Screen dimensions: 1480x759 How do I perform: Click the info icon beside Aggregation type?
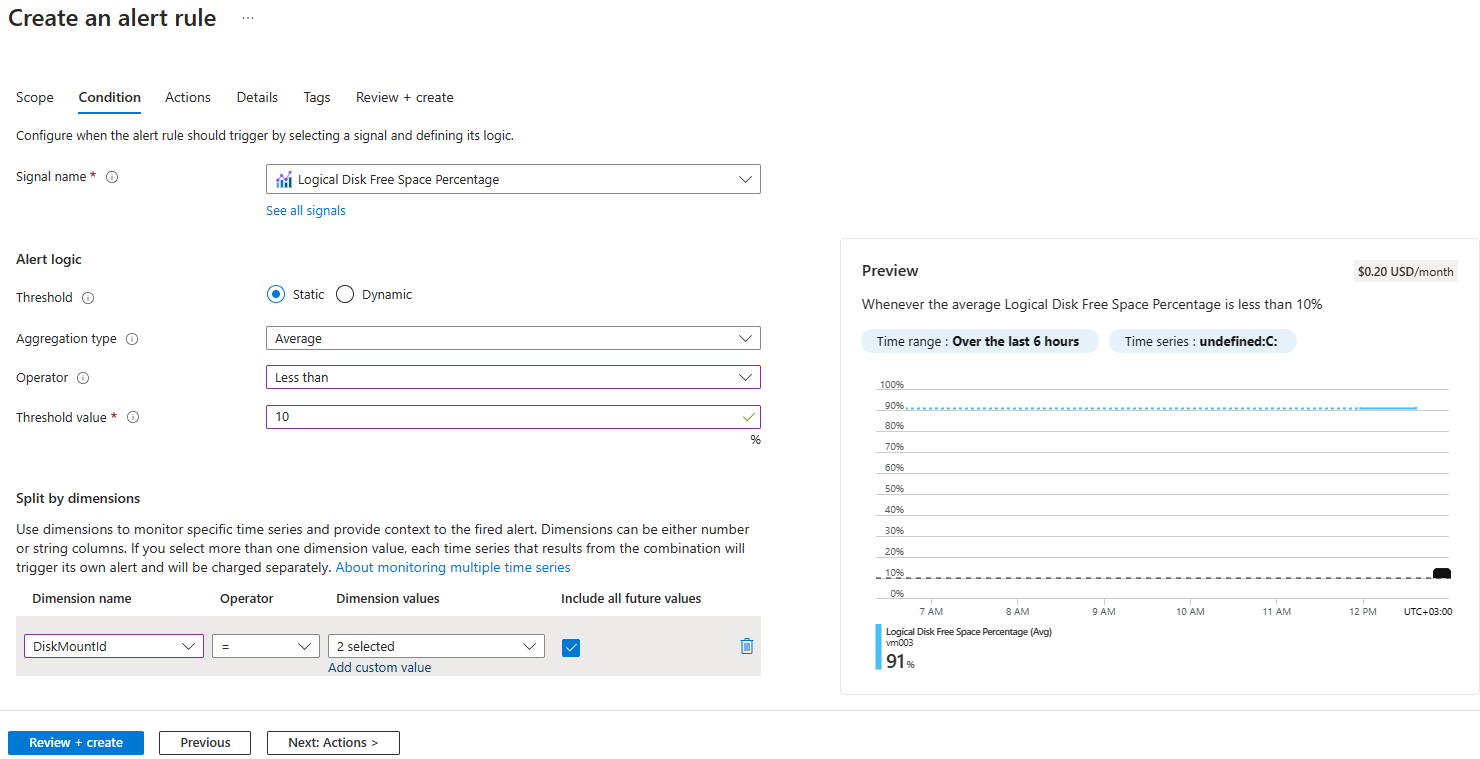click(x=131, y=338)
